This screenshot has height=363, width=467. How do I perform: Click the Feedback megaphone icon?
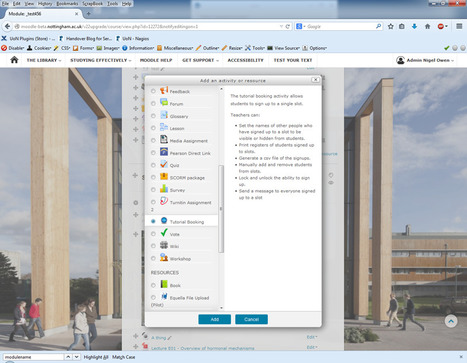tap(164, 90)
